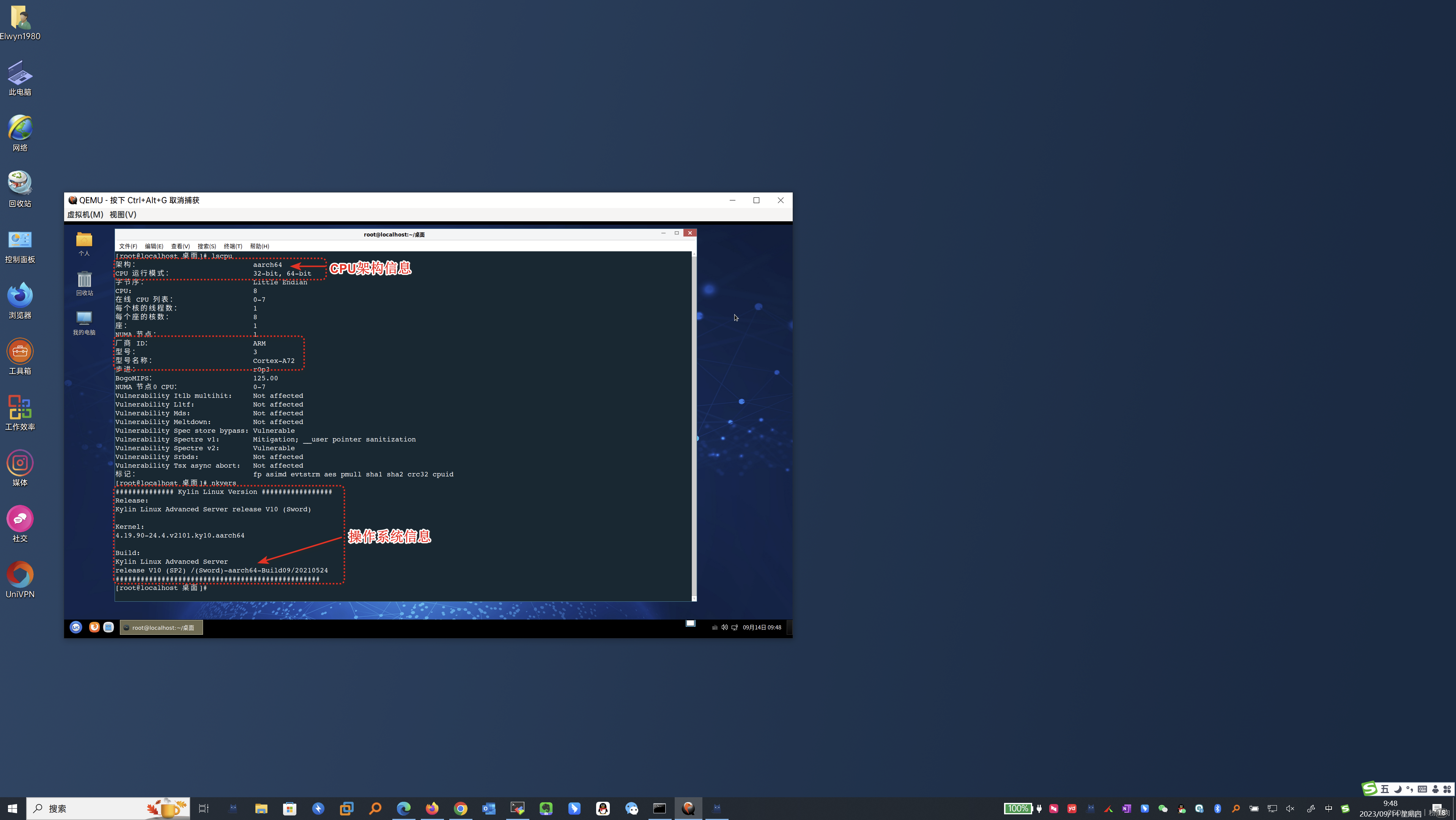Open File Explorer from the taskbar
The height and width of the screenshot is (820, 1456).
(x=261, y=809)
